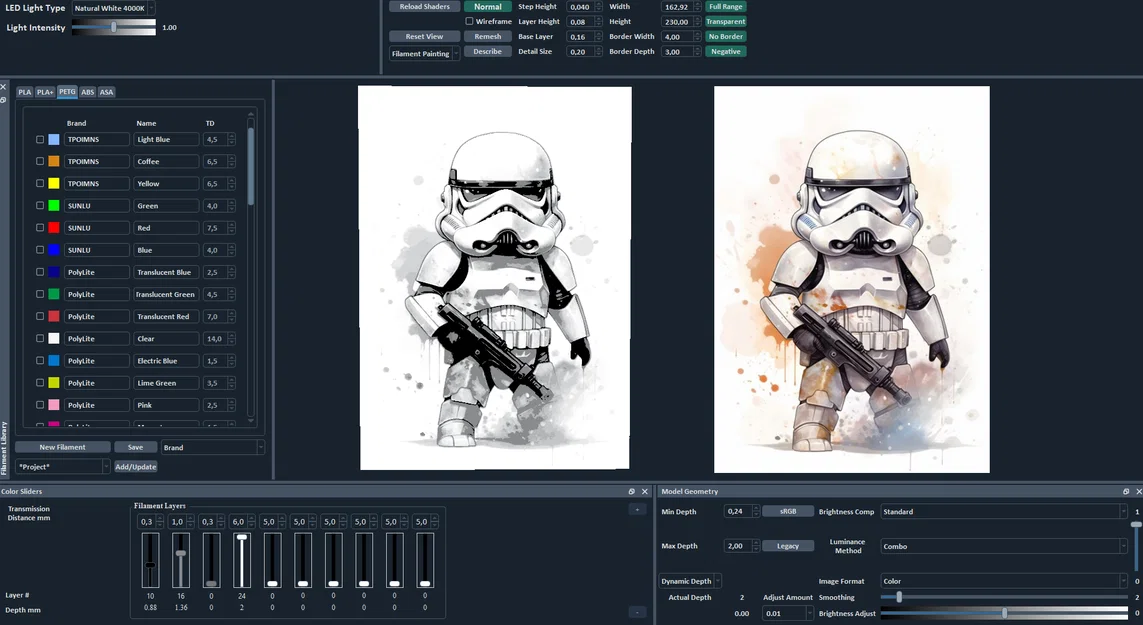1143x625 pixels.
Task: Click the Add/Update button
Action: [x=136, y=467]
